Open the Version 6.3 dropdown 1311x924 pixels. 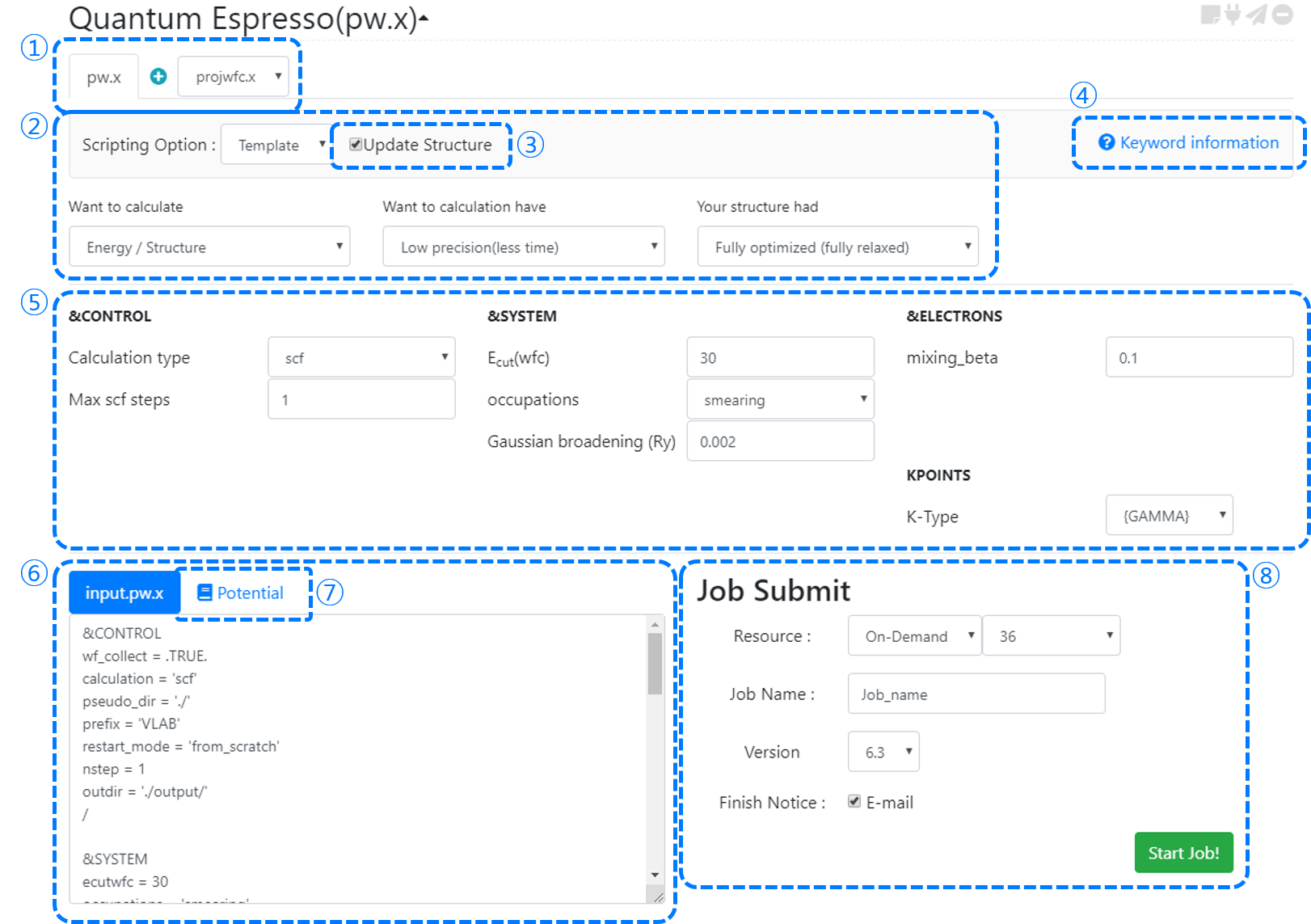point(883,752)
